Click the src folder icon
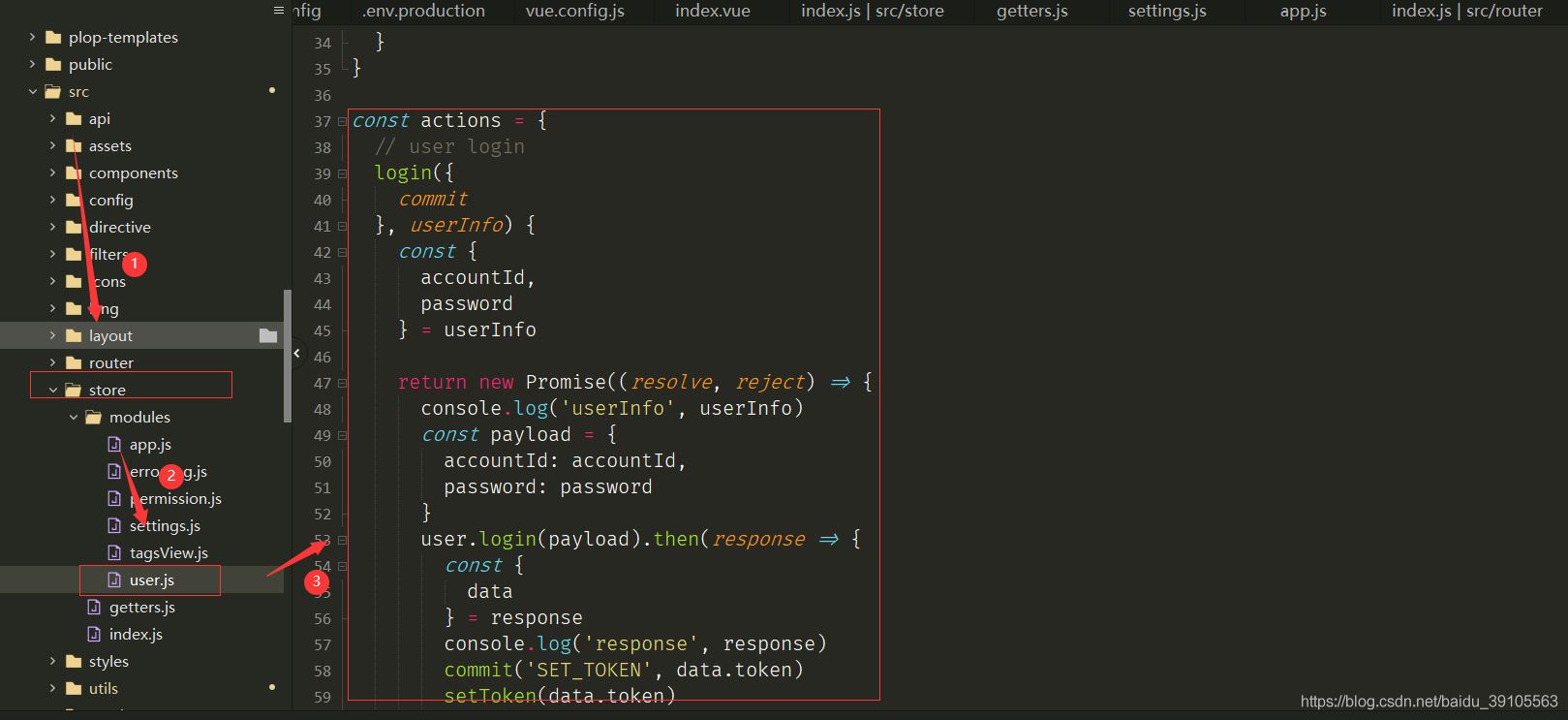Viewport: 1568px width, 720px height. [x=53, y=92]
